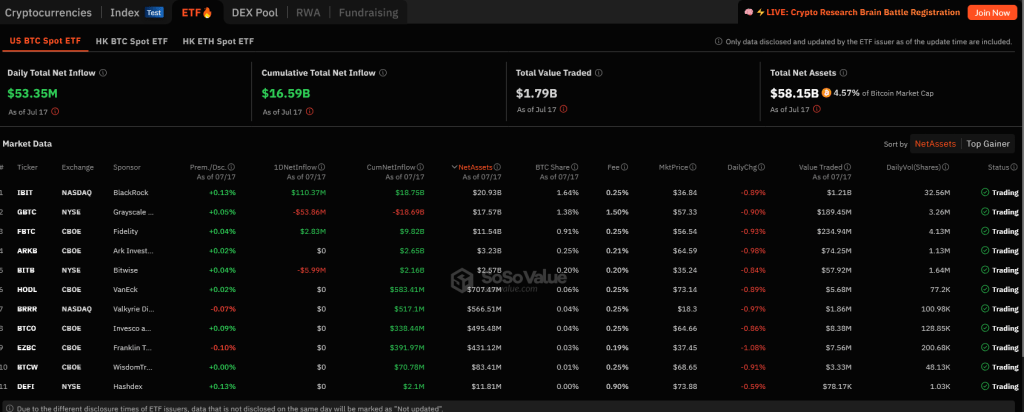Open the FBTC ticker row
The height and width of the screenshot is (412, 1024).
tap(512, 231)
